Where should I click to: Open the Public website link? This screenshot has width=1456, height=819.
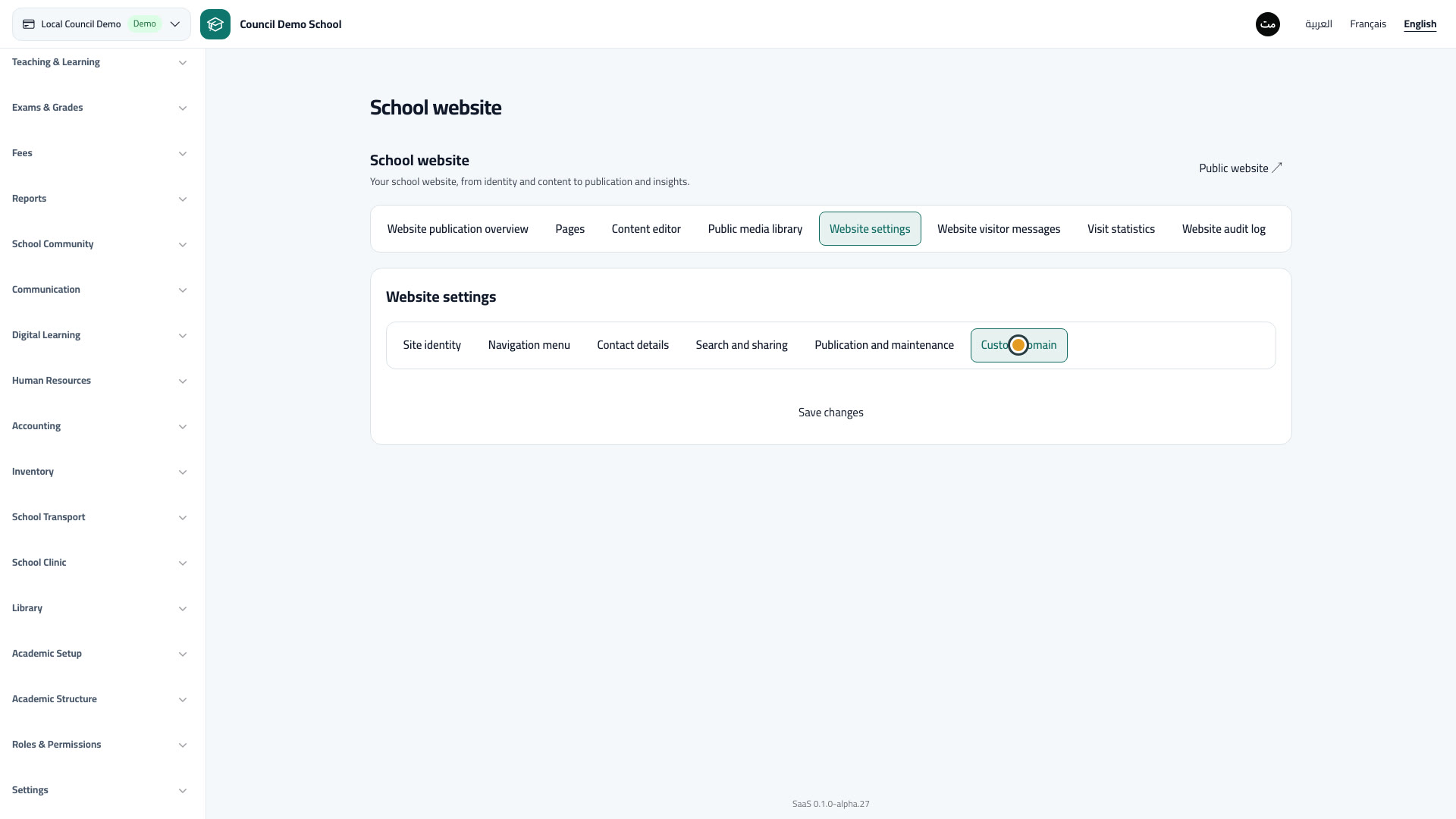tap(1241, 168)
